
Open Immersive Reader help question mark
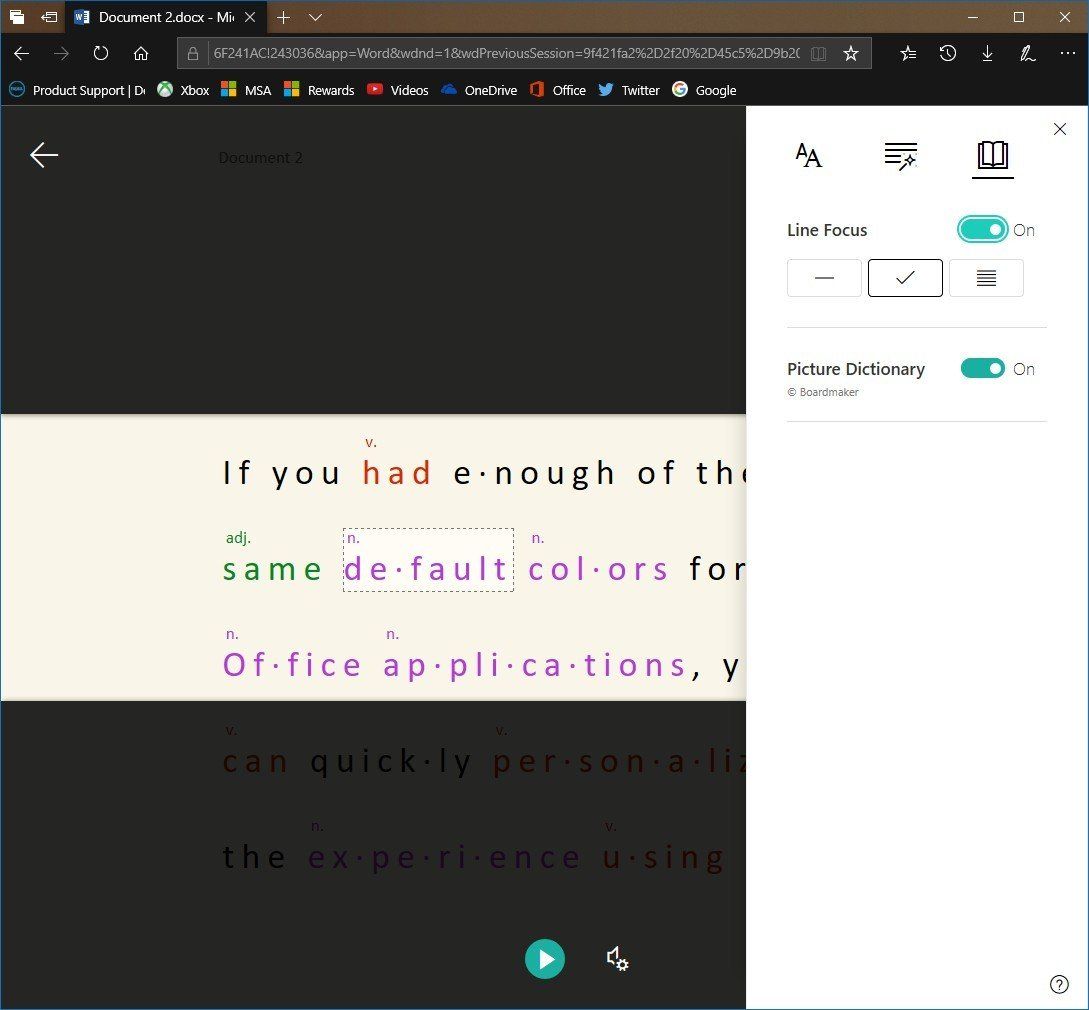coord(1059,984)
